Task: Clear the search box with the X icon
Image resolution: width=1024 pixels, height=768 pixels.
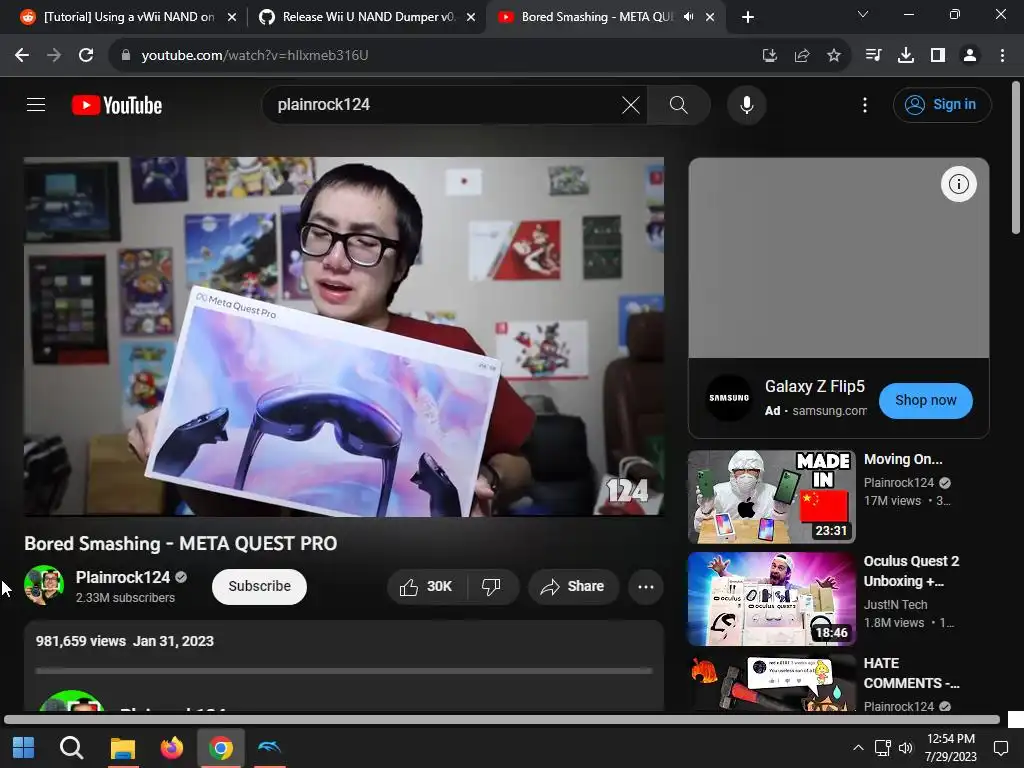Action: [x=631, y=104]
